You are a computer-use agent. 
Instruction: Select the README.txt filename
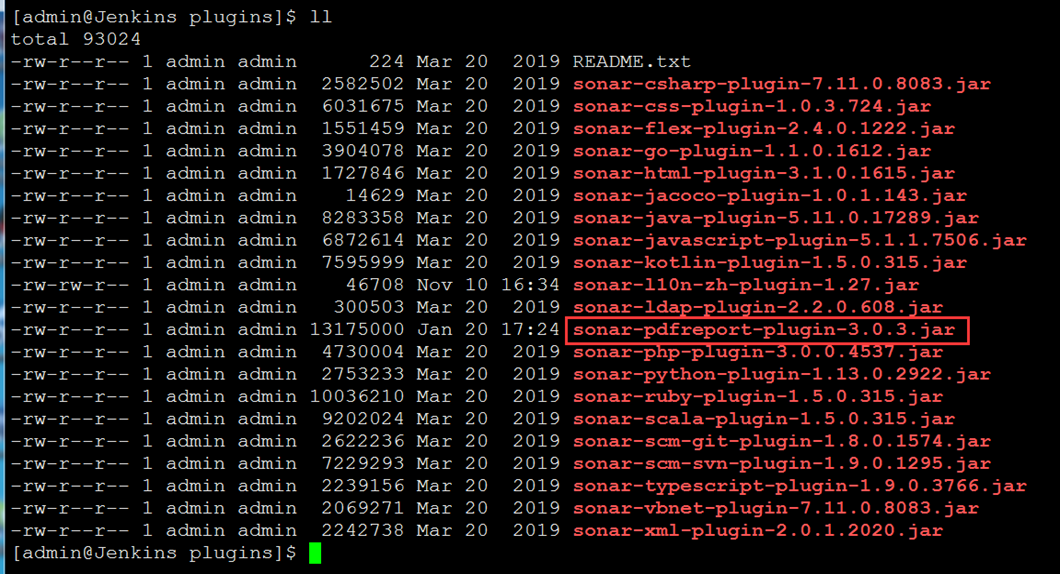pos(631,62)
